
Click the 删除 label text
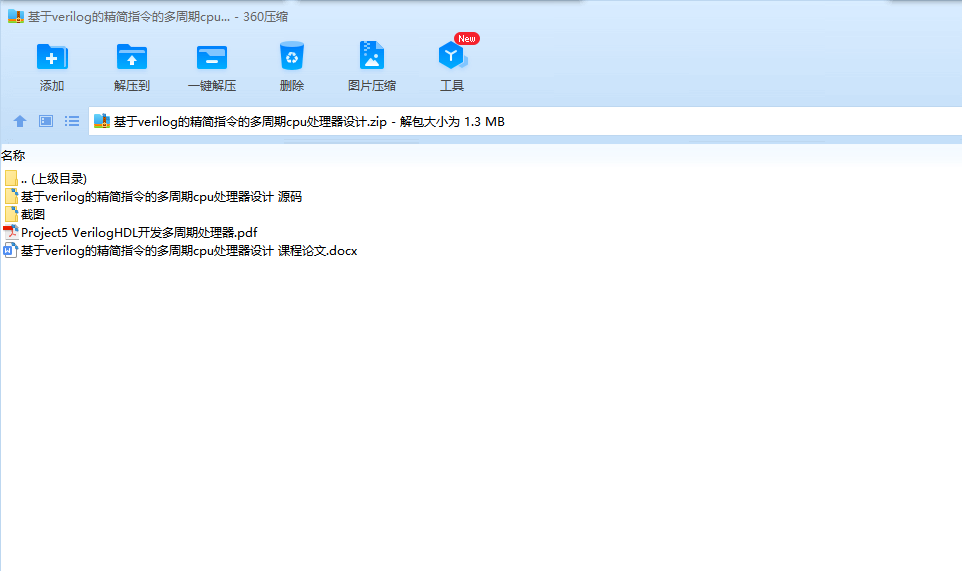(291, 86)
